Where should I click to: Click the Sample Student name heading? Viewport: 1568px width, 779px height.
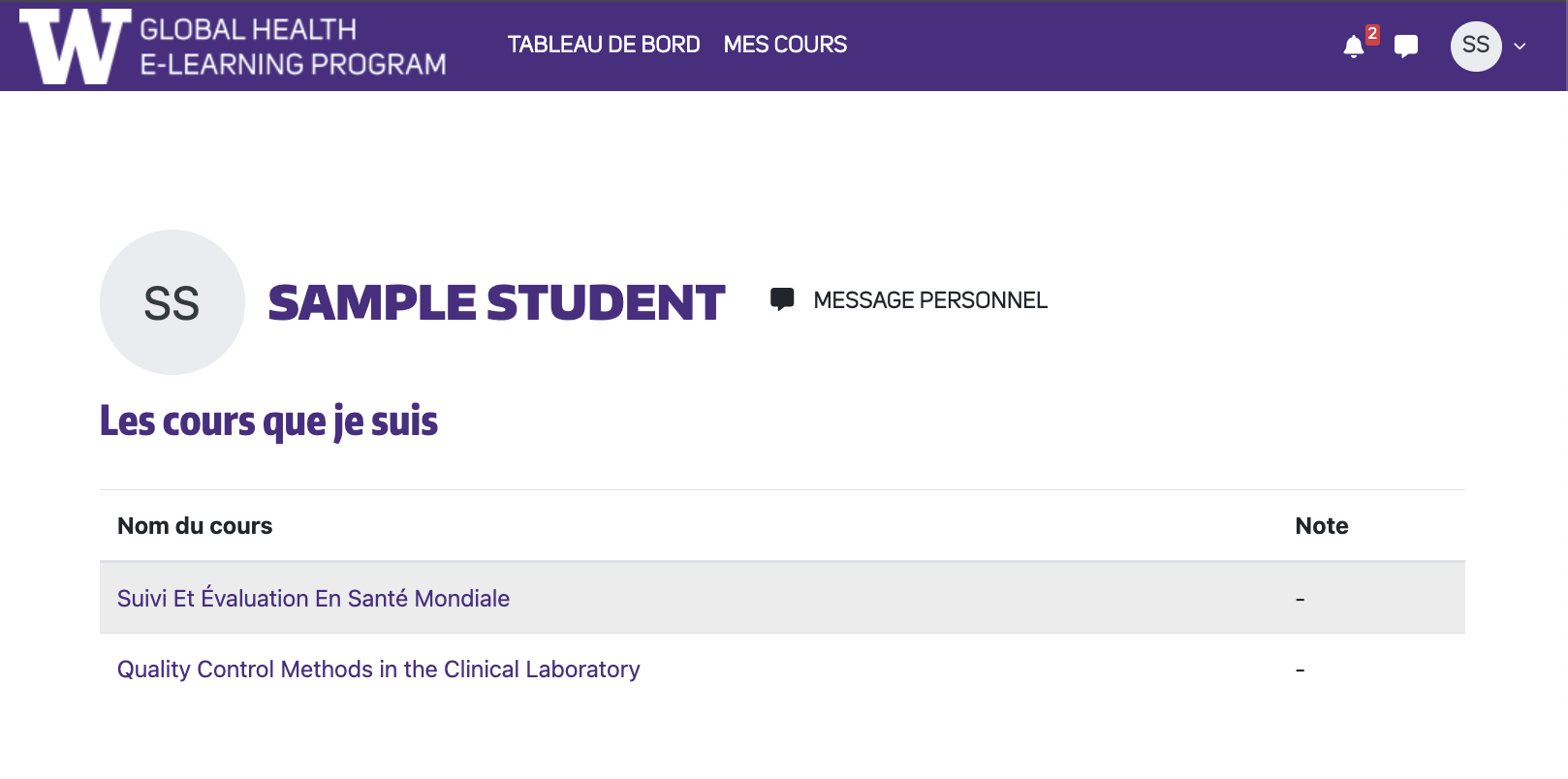(x=496, y=302)
